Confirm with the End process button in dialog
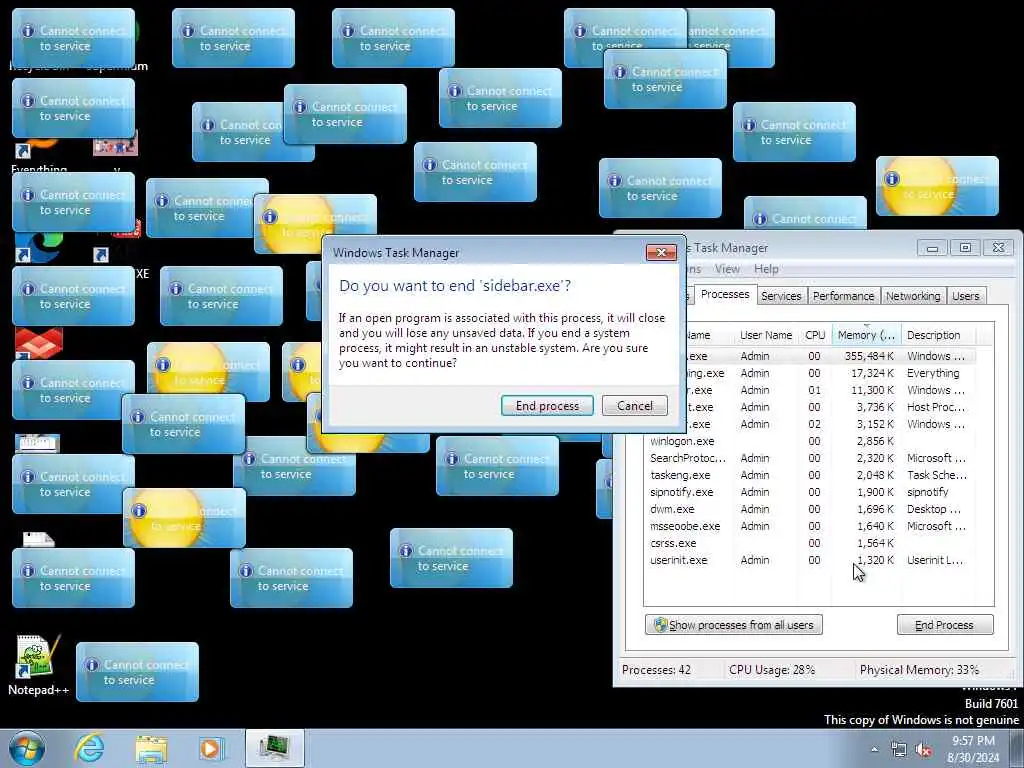 [x=547, y=406]
